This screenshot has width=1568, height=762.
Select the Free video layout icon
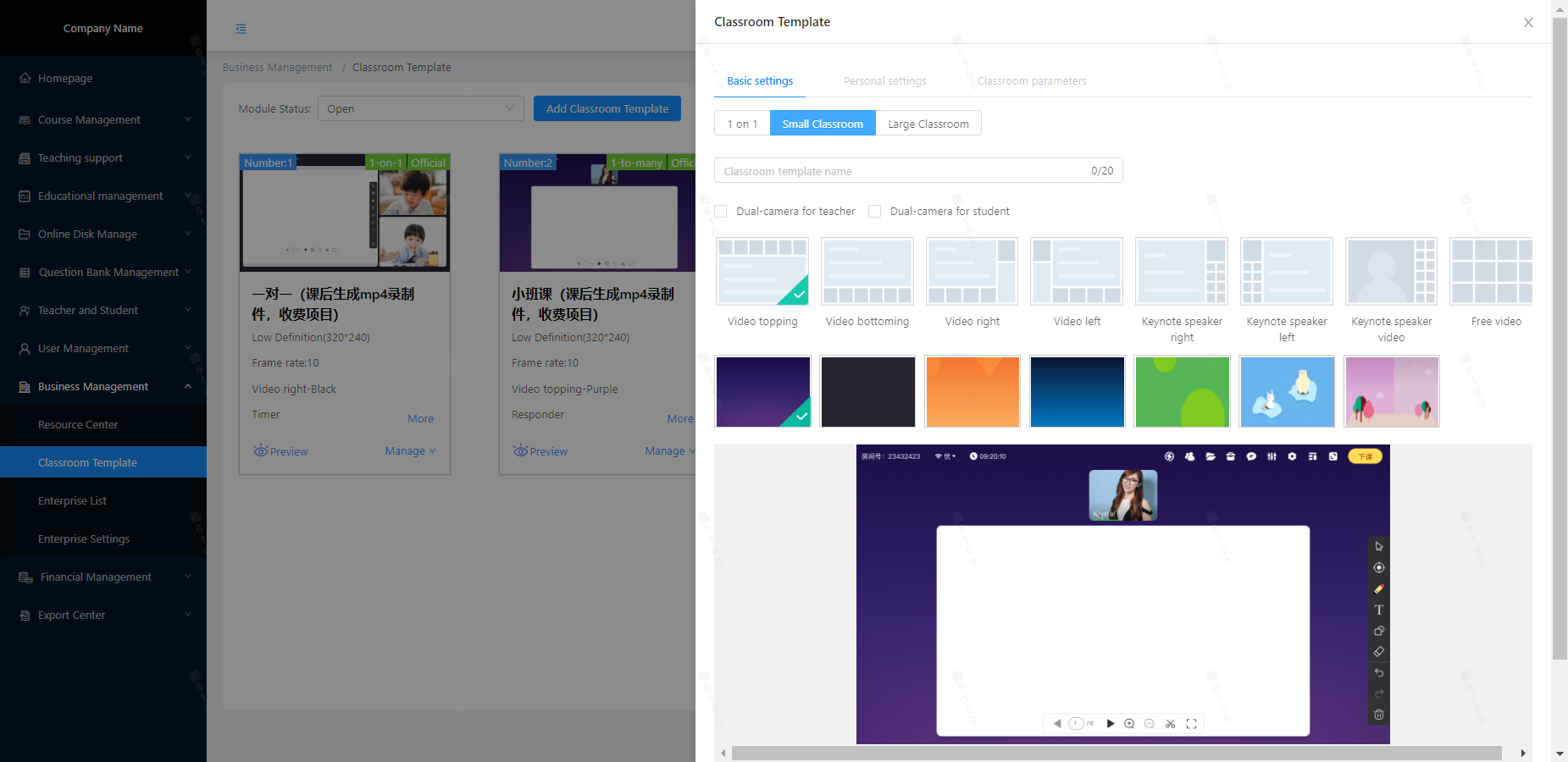(x=1491, y=272)
